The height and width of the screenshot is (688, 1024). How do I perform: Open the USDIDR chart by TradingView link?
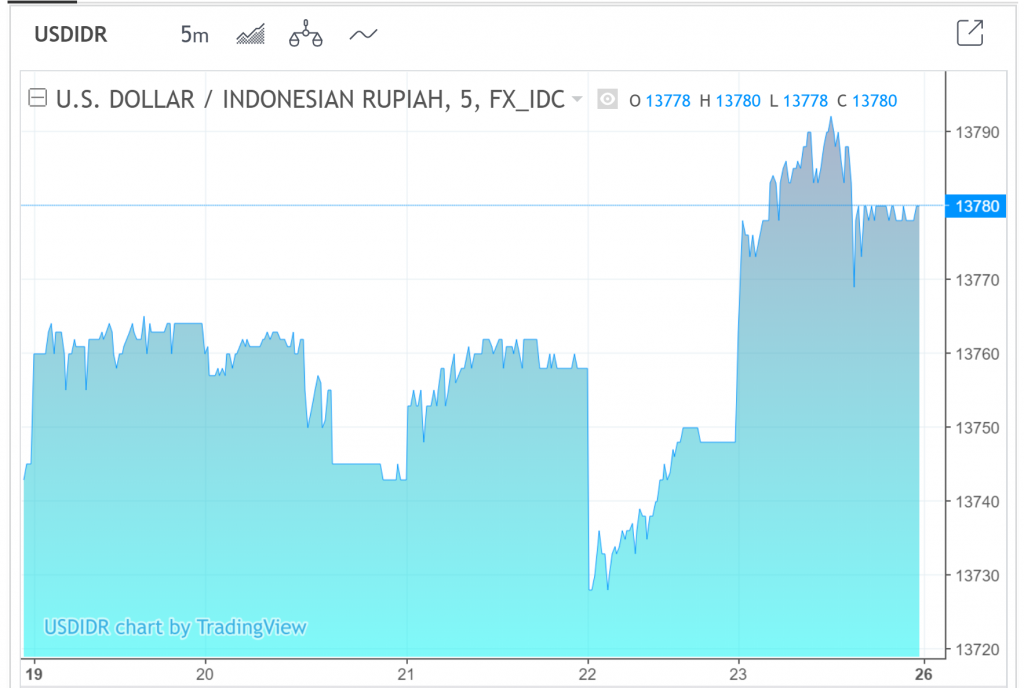(175, 628)
